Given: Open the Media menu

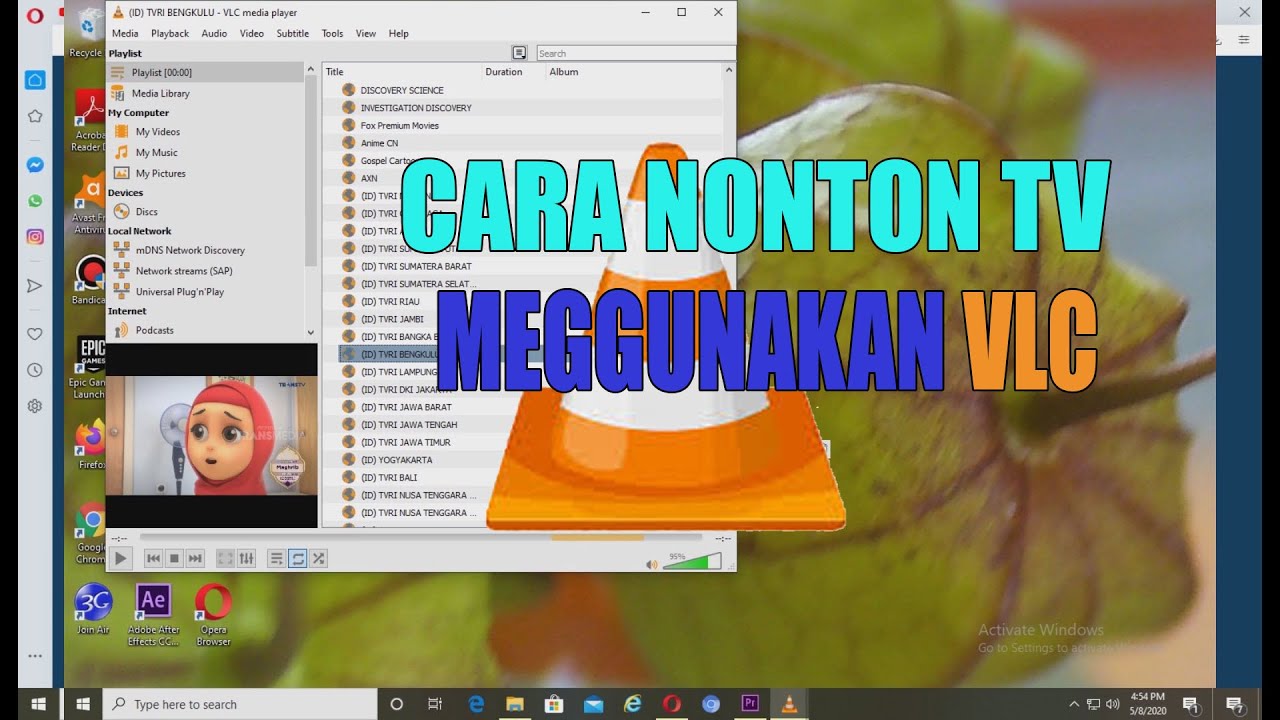Looking at the screenshot, I should (x=125, y=33).
